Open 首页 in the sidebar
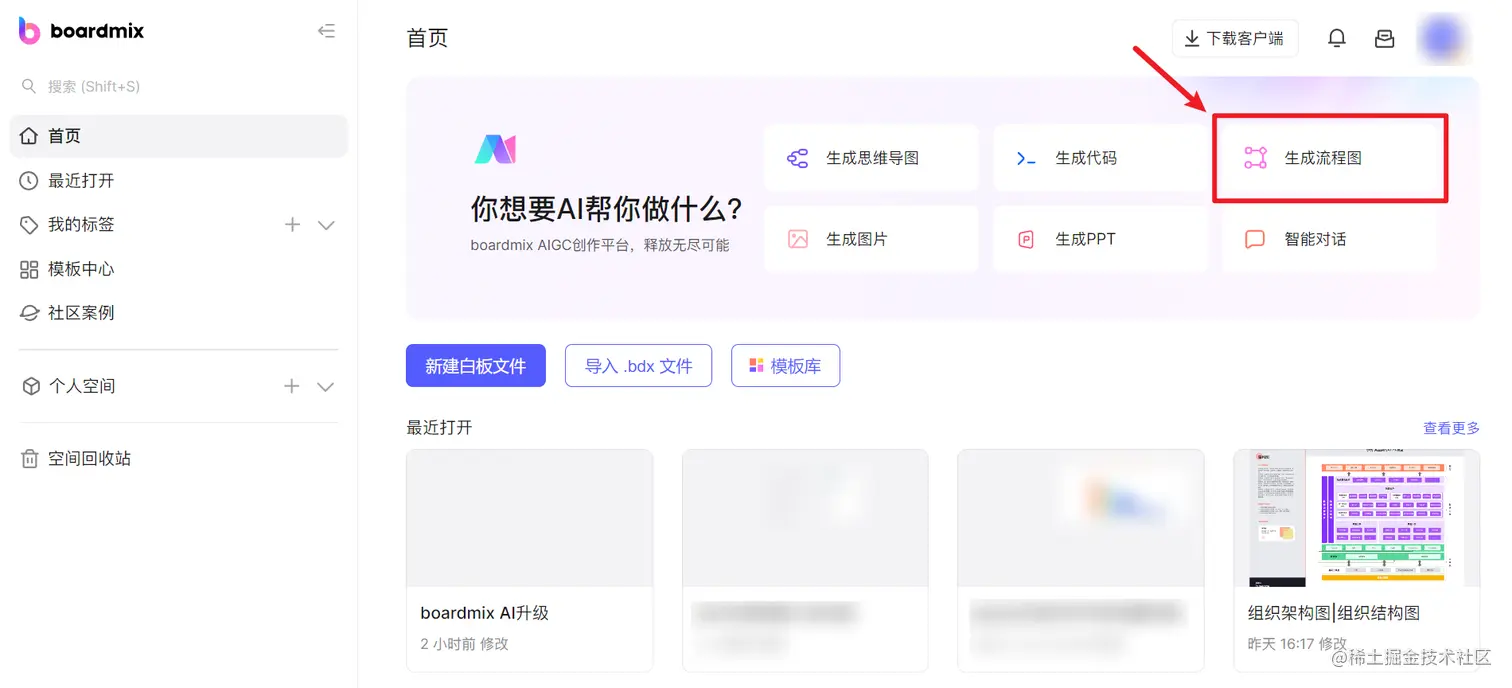1512x688 pixels. pos(179,136)
